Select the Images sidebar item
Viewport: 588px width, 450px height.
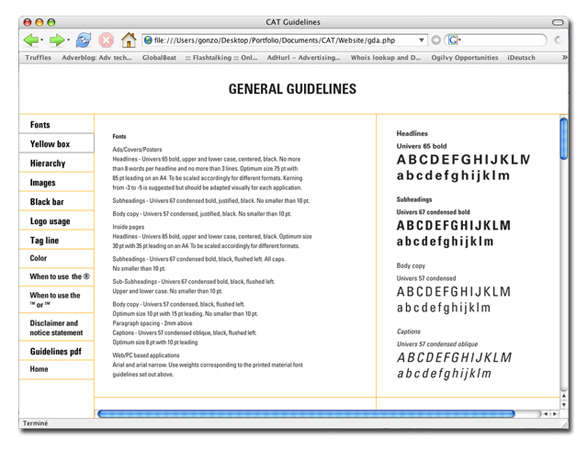coord(56,183)
